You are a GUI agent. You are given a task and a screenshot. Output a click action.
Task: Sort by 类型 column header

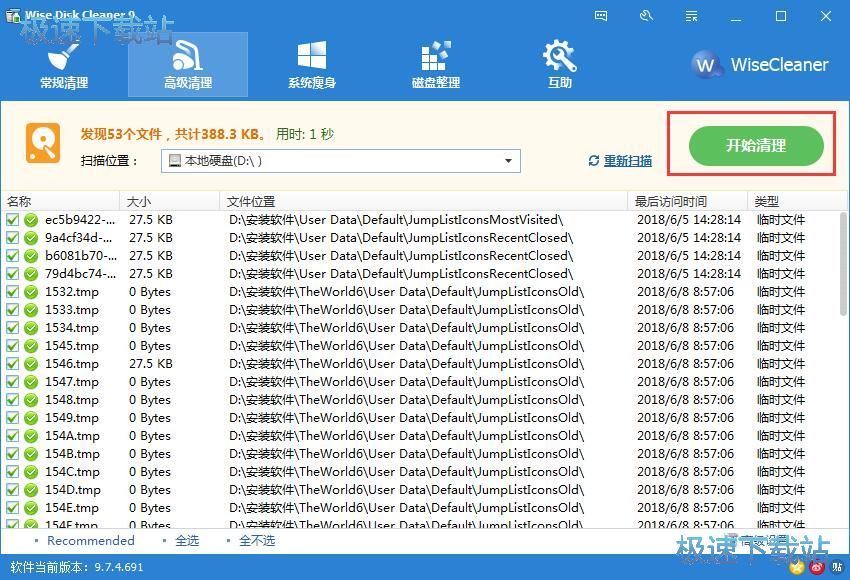click(x=797, y=202)
